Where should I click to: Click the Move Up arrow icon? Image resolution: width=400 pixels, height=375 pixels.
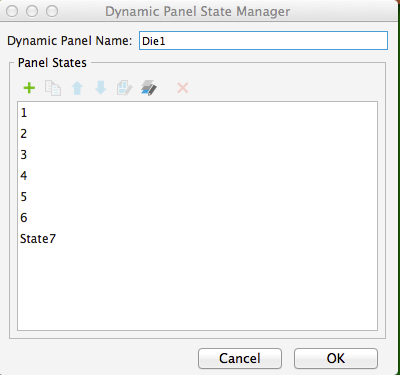(x=77, y=88)
